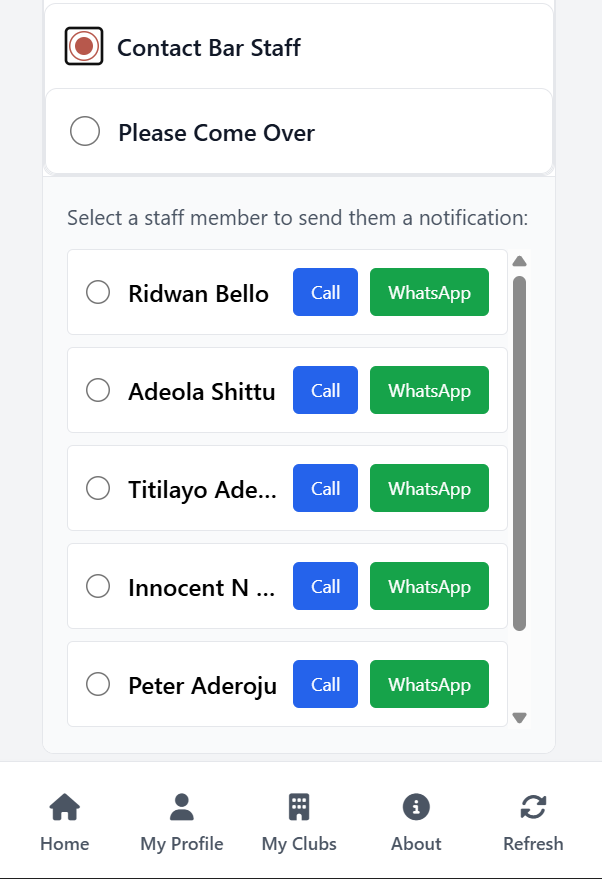Screen dimensions: 602x879
Task: Select staff member Adeola Shittu
Action: [97, 390]
